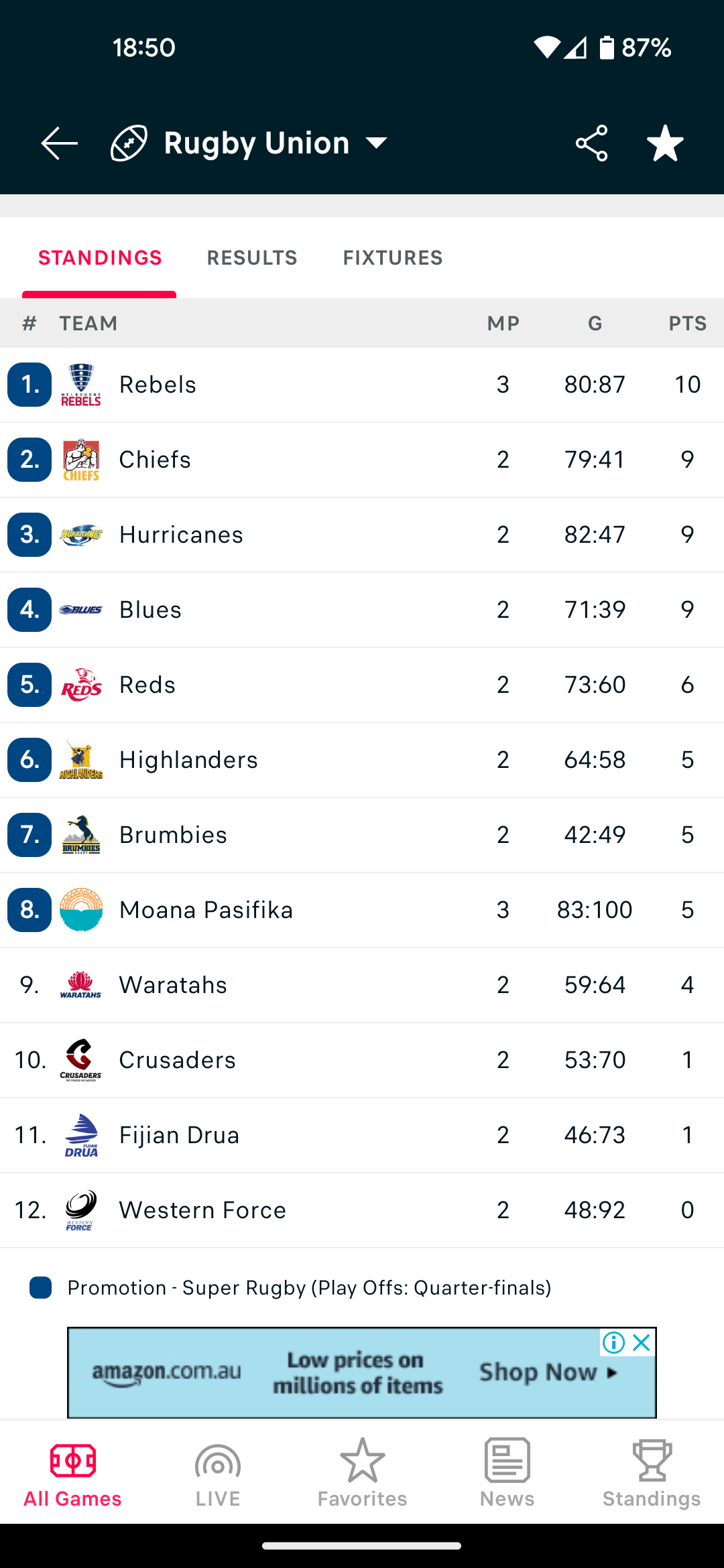Open the Crusaders team entry
This screenshot has height=1568, width=724.
(362, 1060)
